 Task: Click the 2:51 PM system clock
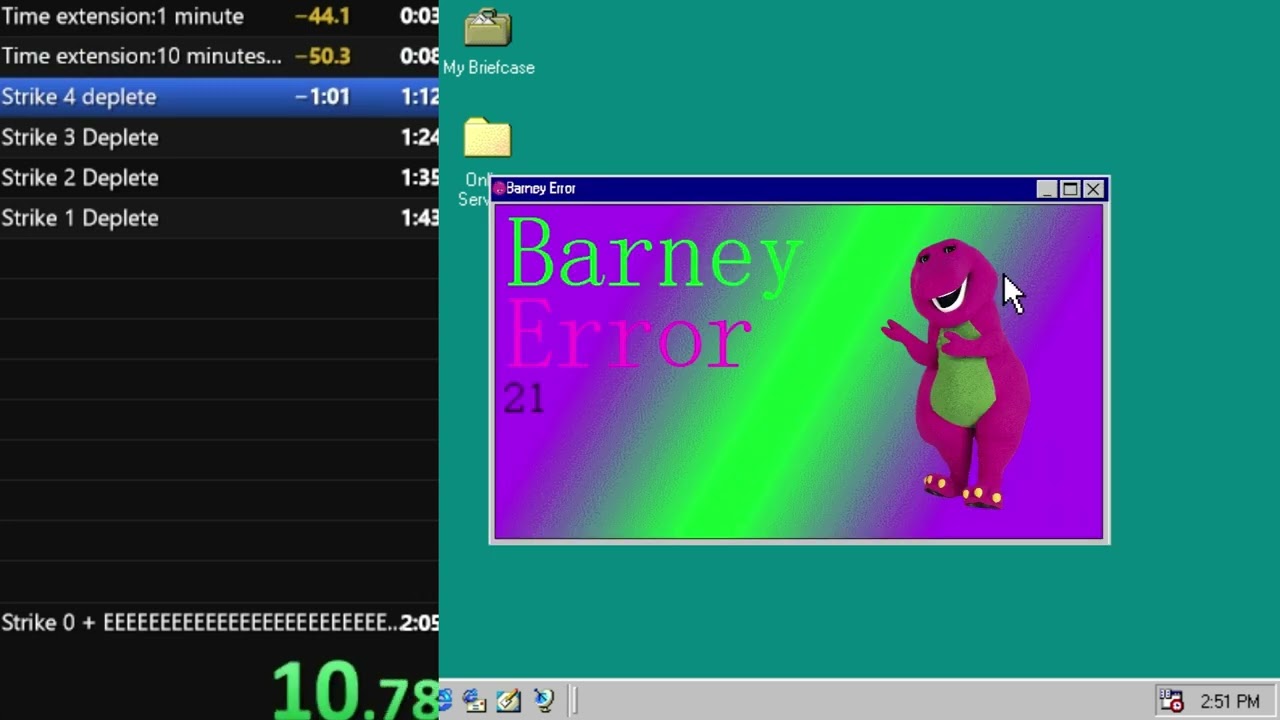1230,702
